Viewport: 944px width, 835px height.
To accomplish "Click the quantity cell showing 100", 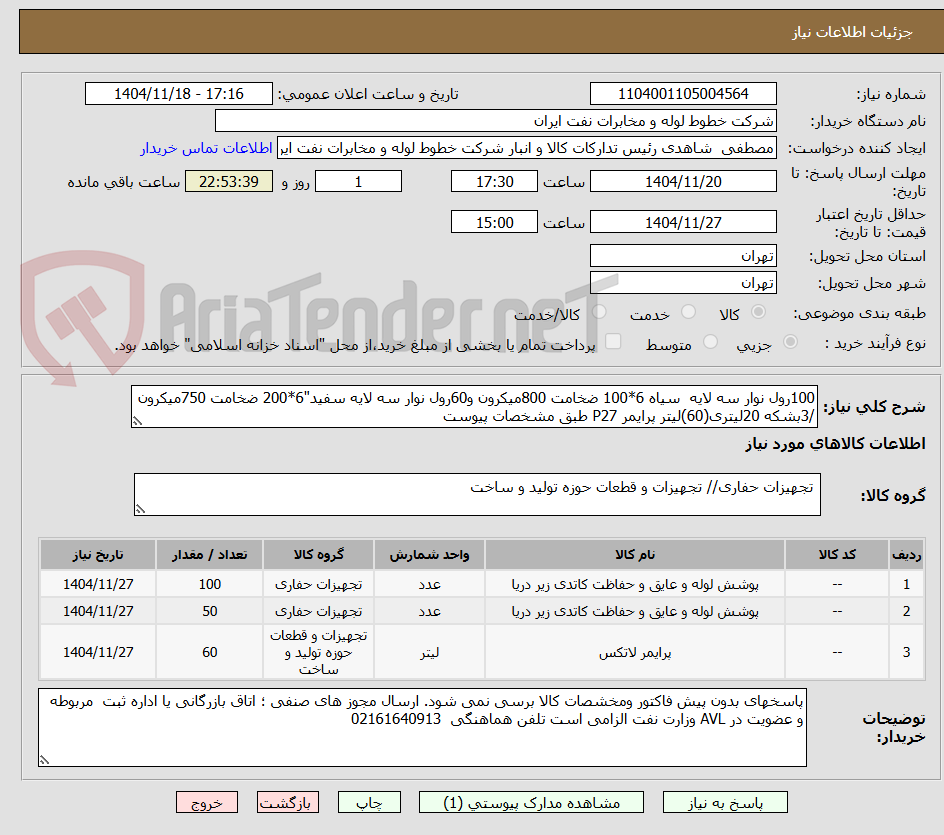I will (x=210, y=584).
